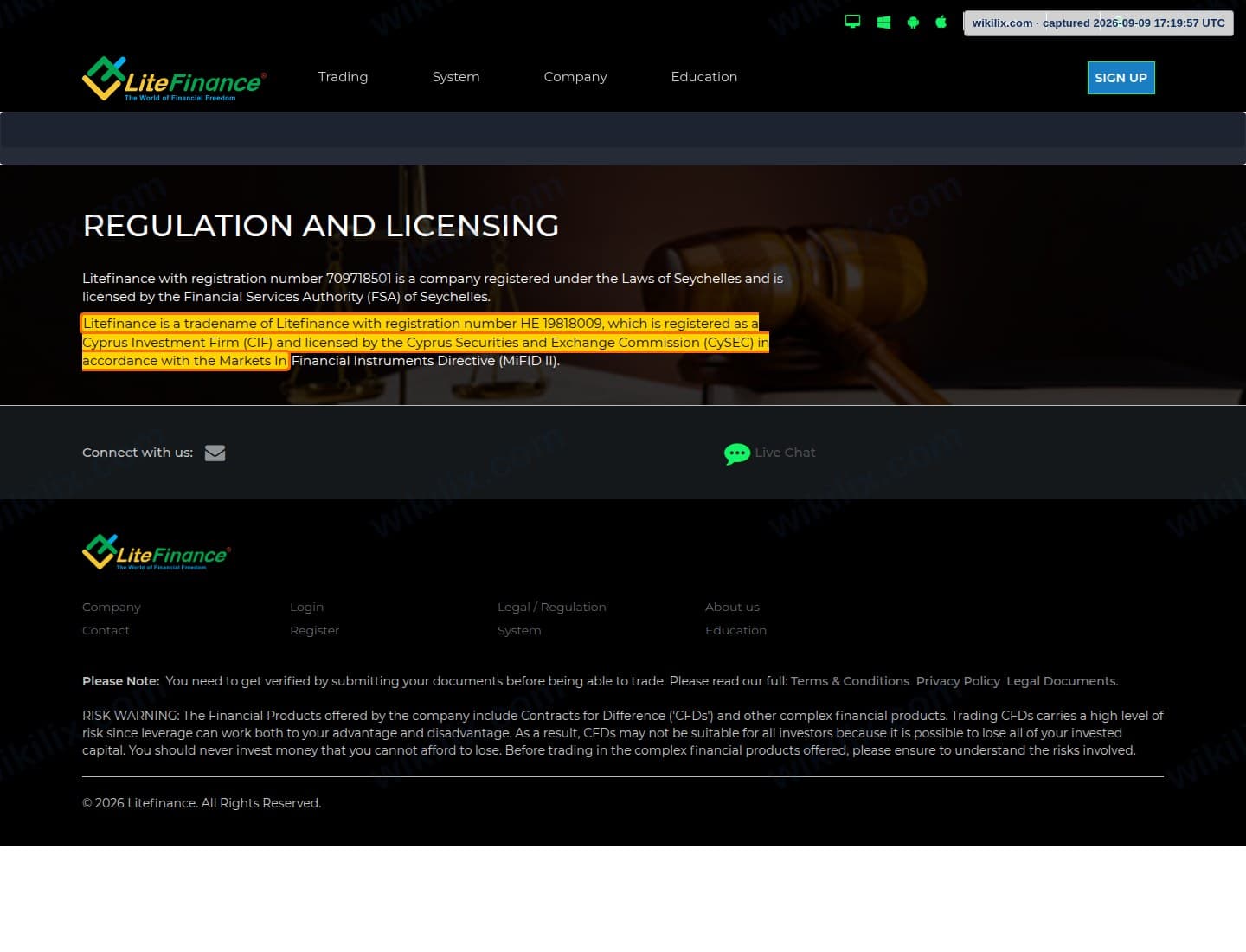Open the Live Chat bubble icon
The width and height of the screenshot is (1246, 952).
(736, 453)
